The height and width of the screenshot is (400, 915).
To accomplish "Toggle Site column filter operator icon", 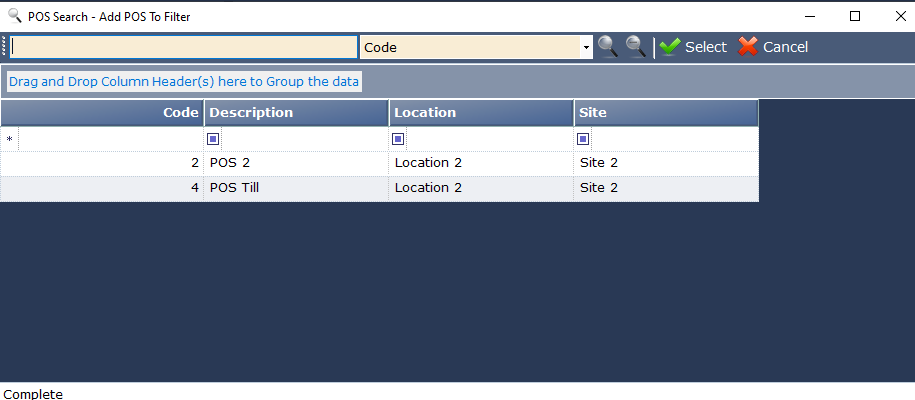I will click(583, 139).
